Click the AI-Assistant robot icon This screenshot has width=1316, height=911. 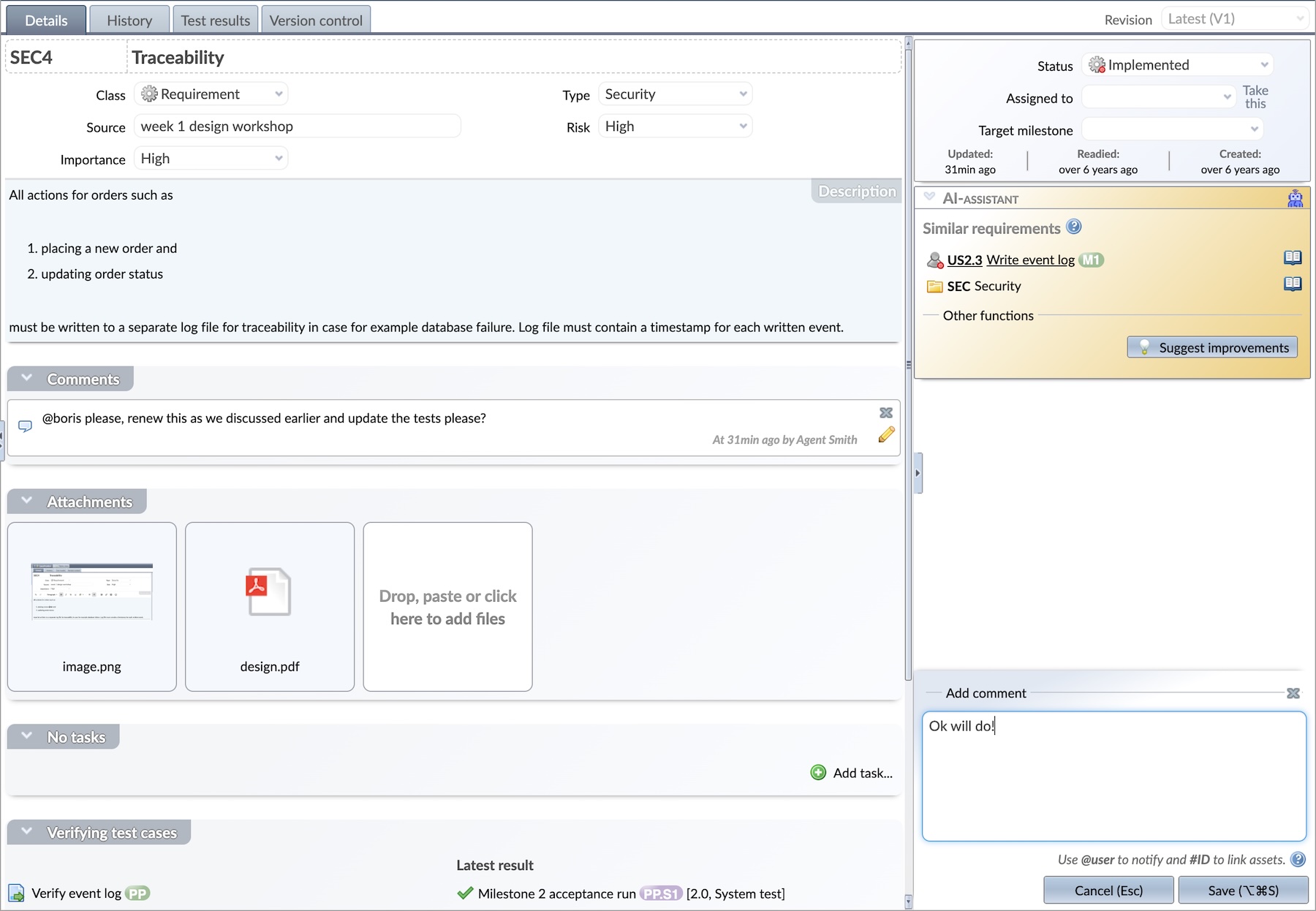point(1295,199)
